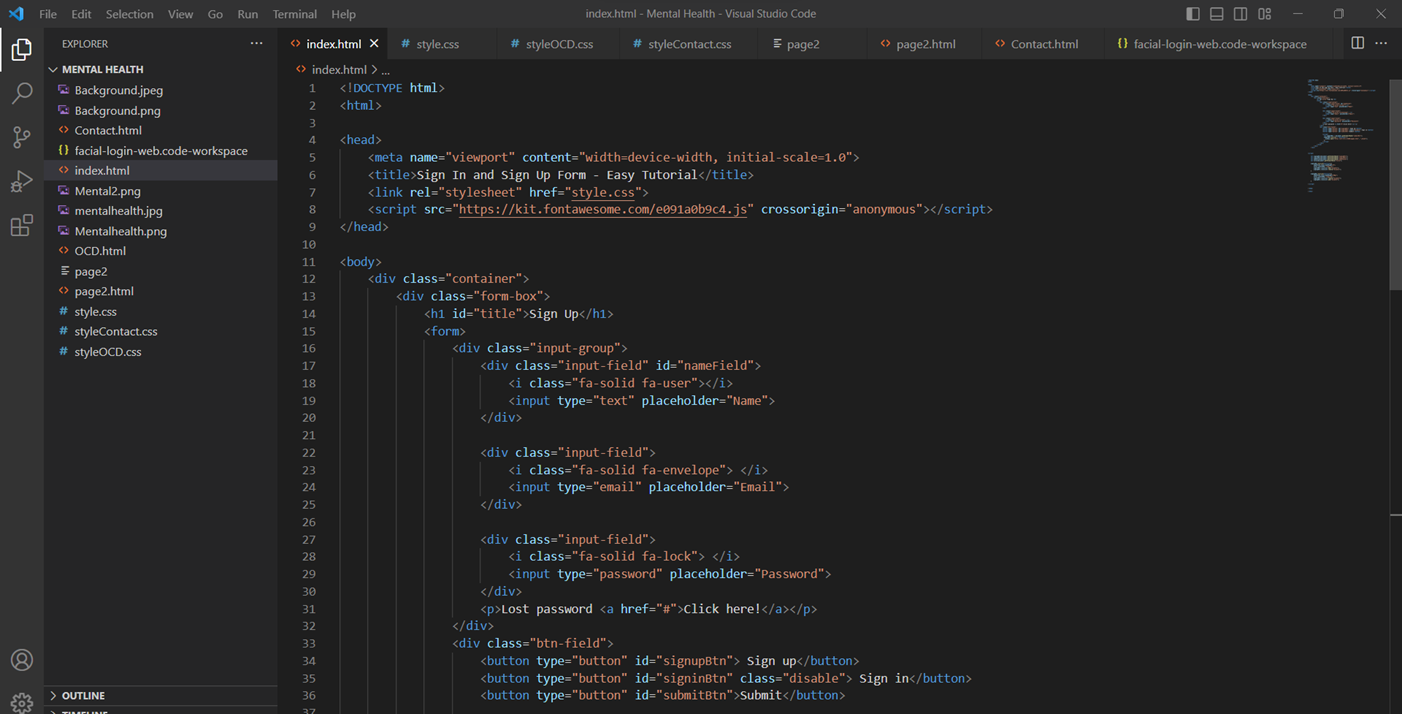Switch to the styleOCD.css tab
This screenshot has width=1402, height=714.
pyautogui.click(x=559, y=44)
